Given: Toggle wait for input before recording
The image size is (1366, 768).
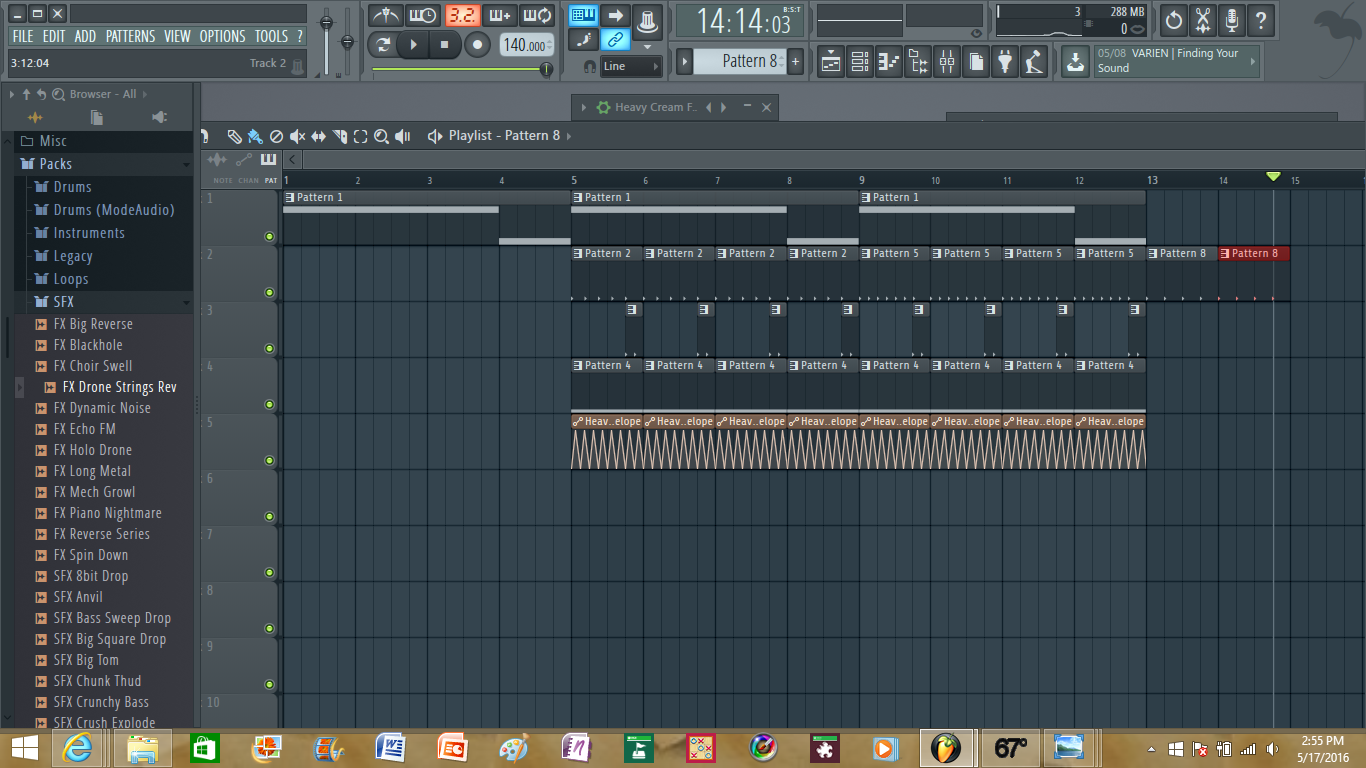Looking at the screenshot, I should pos(423,15).
